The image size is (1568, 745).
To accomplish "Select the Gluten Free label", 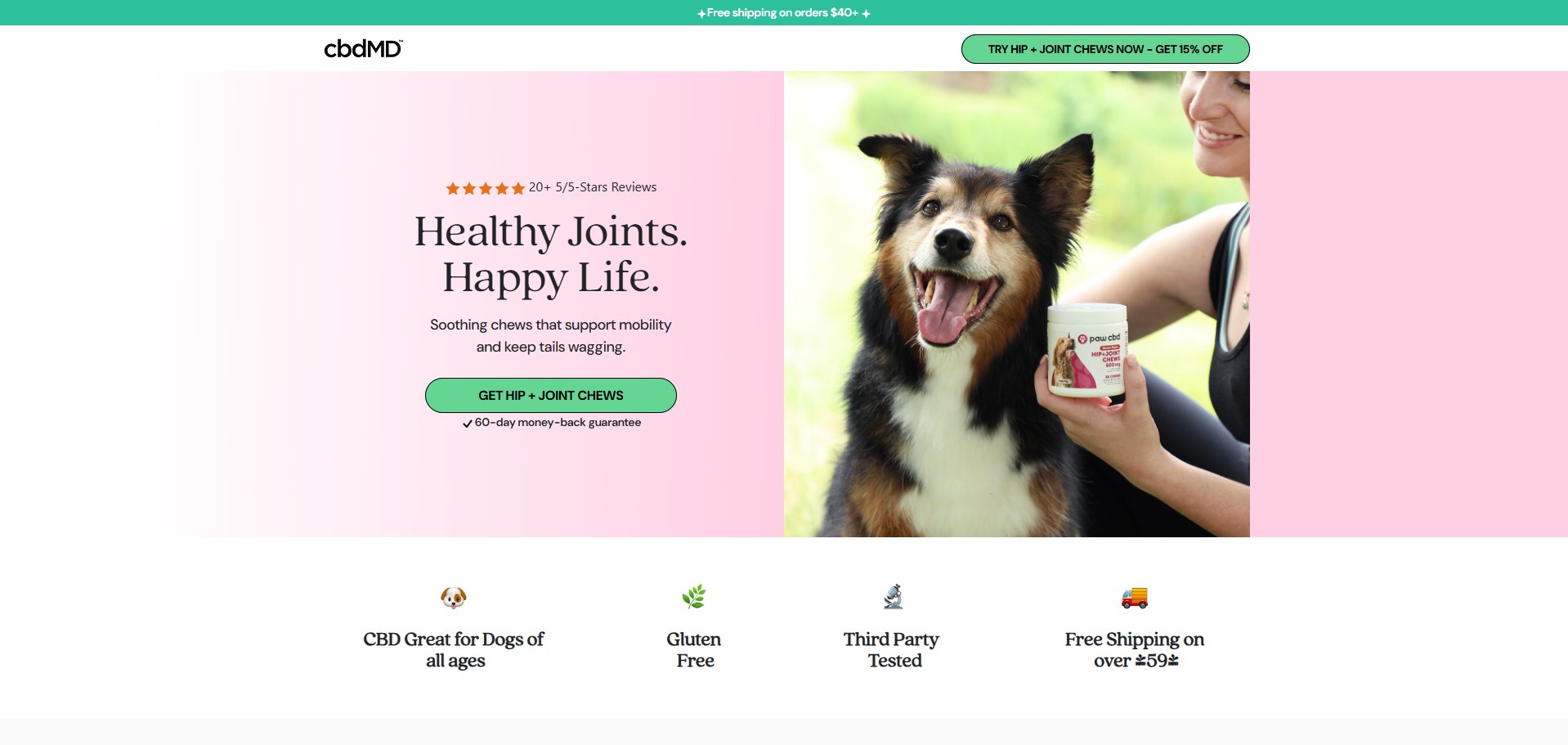I will coord(694,649).
